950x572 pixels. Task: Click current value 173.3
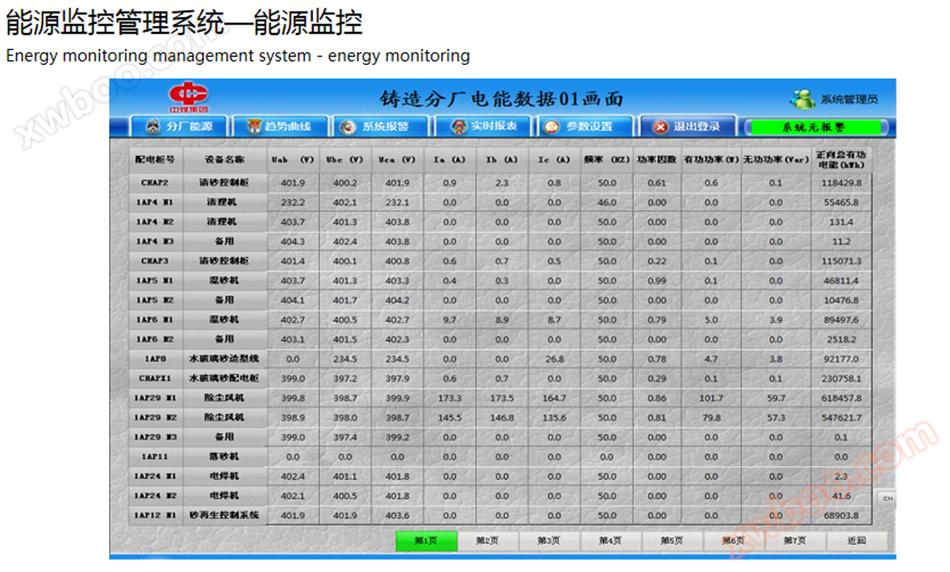point(450,398)
